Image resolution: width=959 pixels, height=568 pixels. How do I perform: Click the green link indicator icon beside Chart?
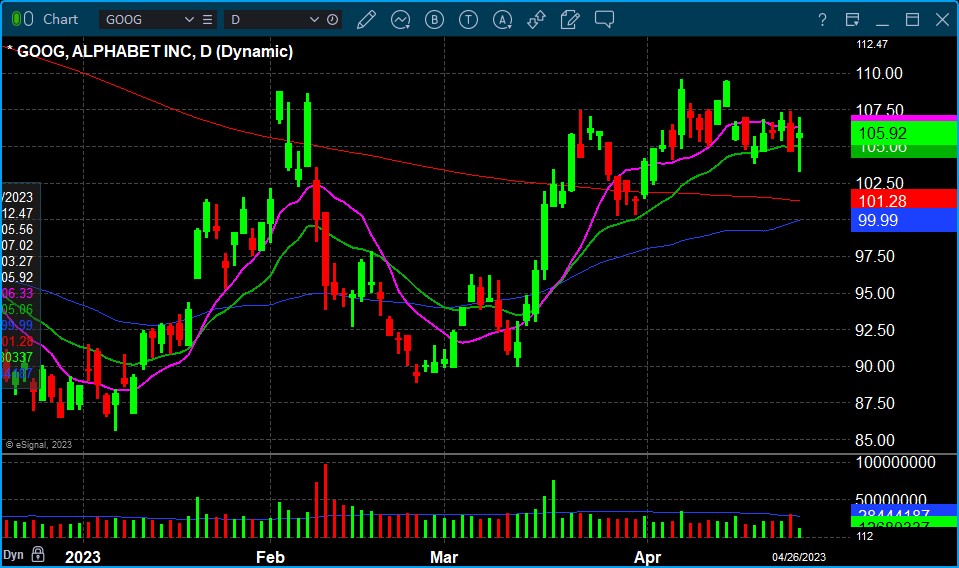point(23,19)
